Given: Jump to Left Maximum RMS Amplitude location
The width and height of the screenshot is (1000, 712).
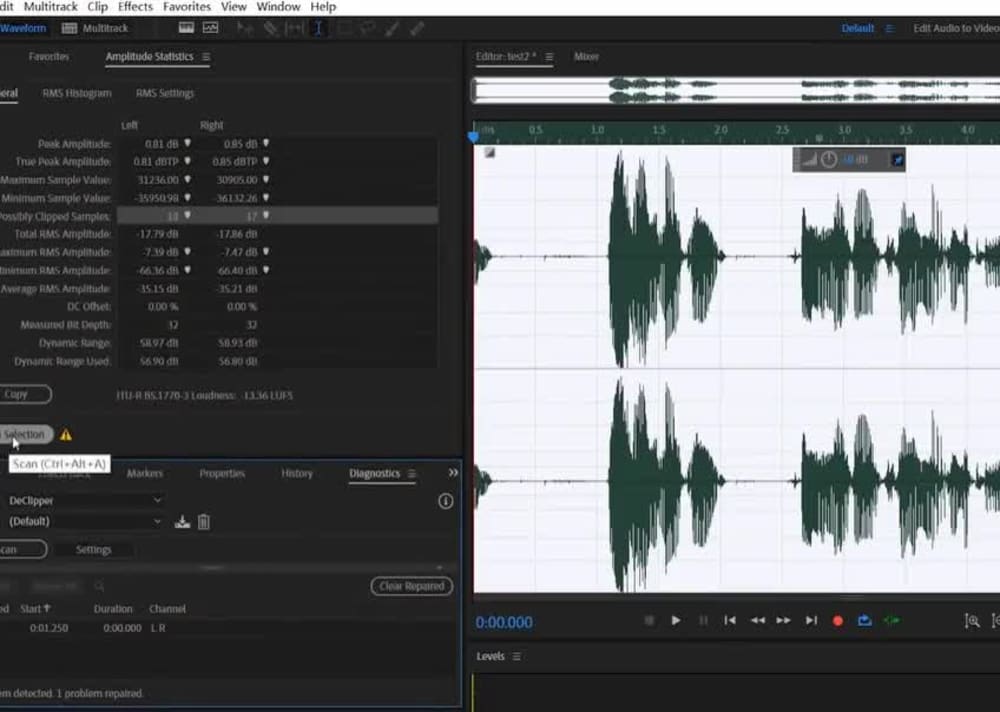Looking at the screenshot, I should pyautogui.click(x=188, y=252).
